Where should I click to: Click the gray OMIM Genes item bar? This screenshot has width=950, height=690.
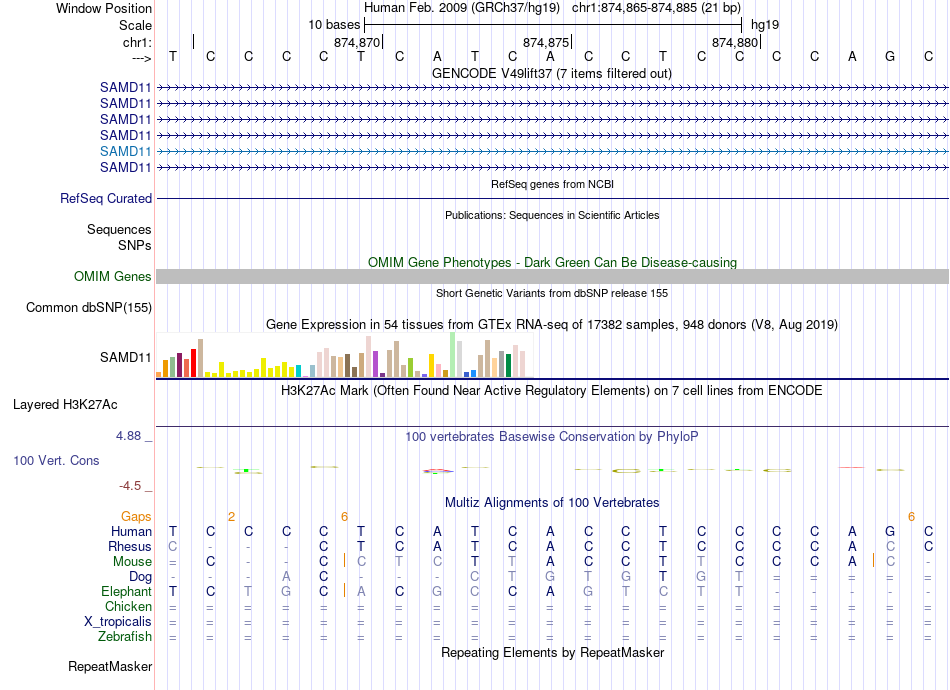tap(552, 277)
